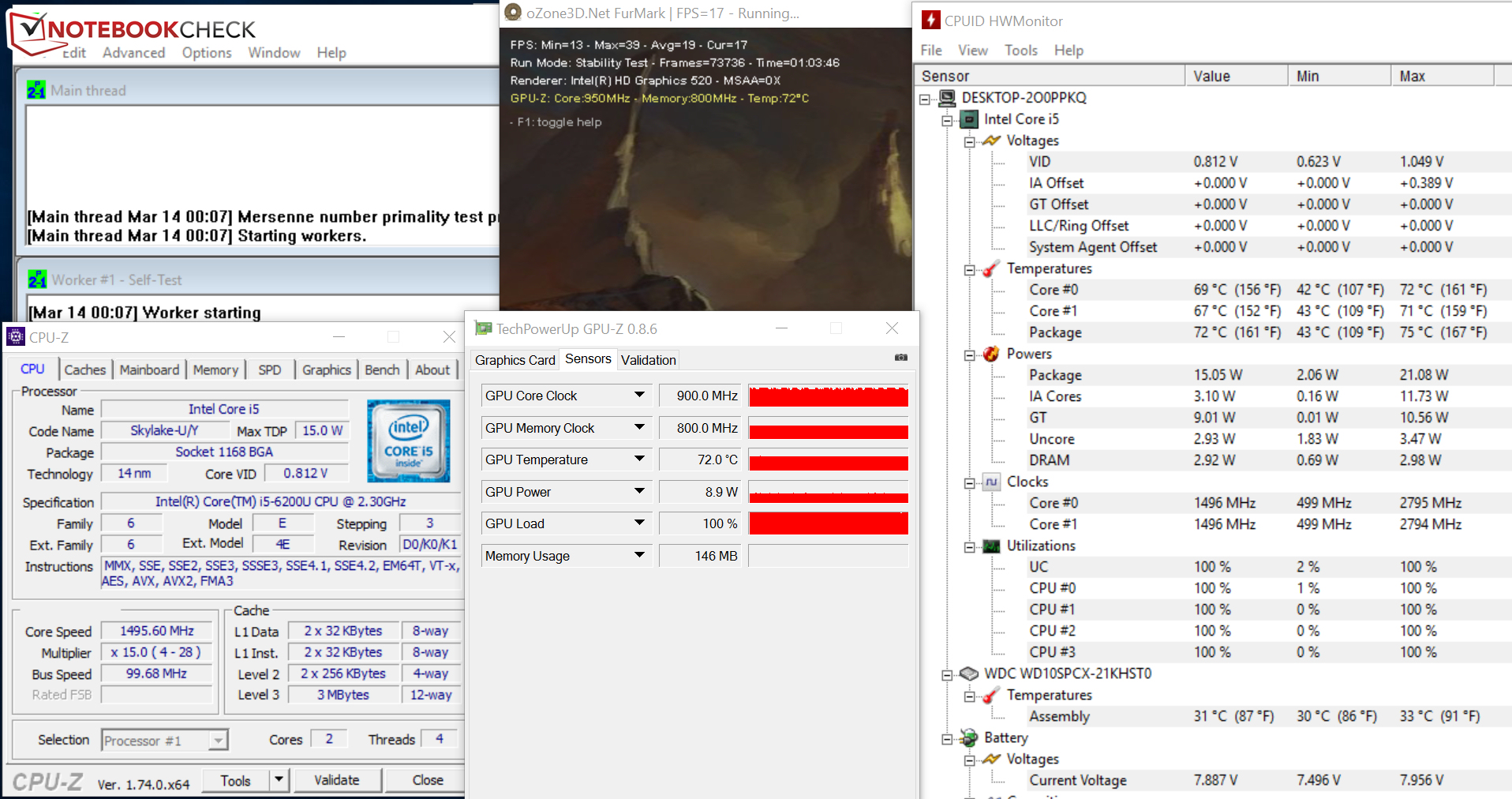Click the Max column header in HWMonitor
Viewport: 1512px width, 799px height.
pyautogui.click(x=1442, y=76)
